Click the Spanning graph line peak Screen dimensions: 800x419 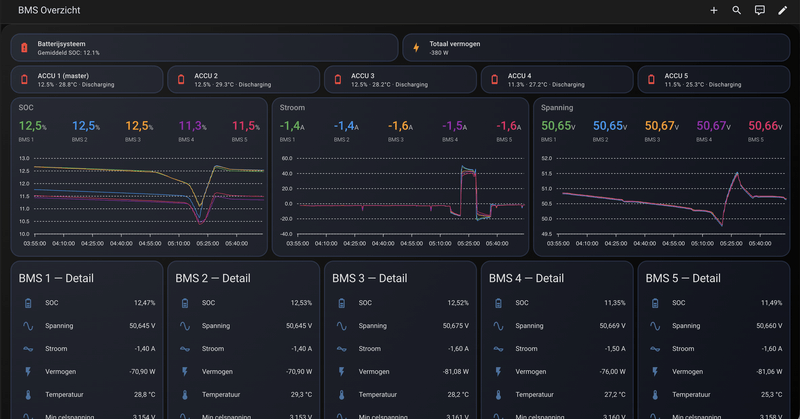737,174
